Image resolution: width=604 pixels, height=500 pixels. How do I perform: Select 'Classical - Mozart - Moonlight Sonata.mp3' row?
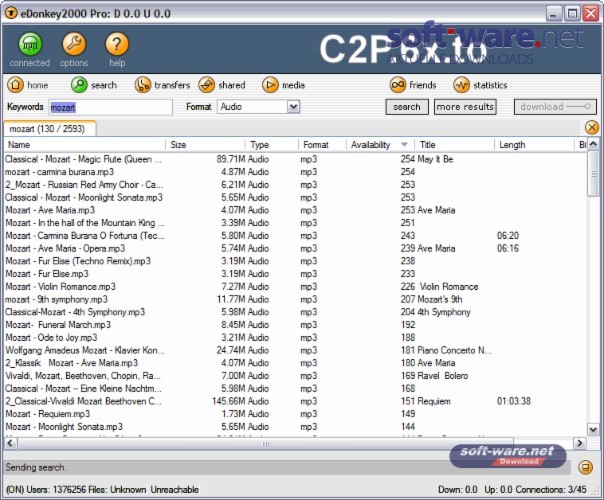tap(295, 197)
